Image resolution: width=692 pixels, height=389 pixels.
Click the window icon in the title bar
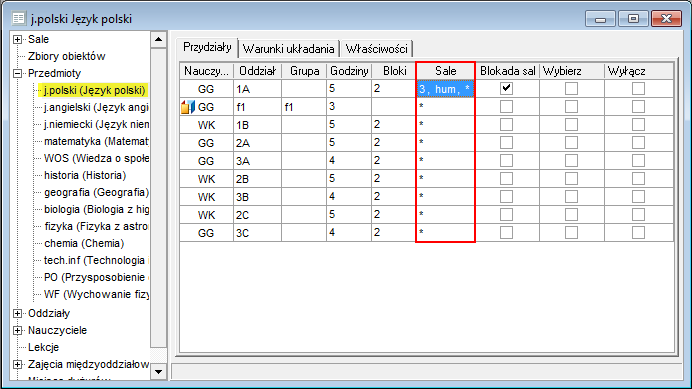(19, 19)
